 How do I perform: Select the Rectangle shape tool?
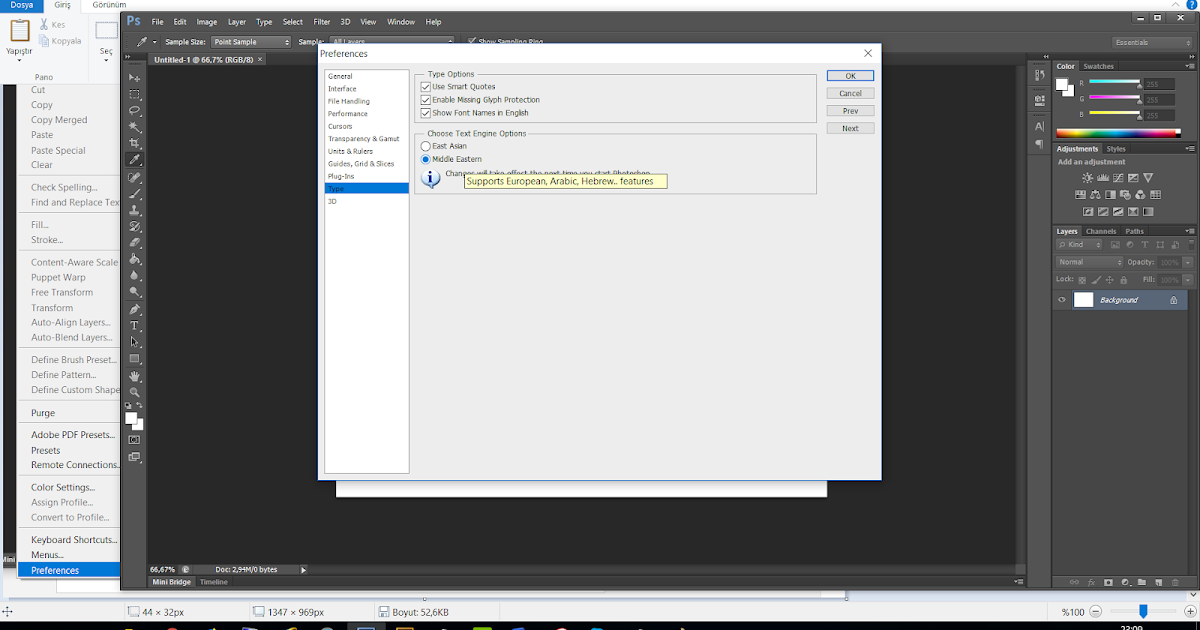pos(134,359)
